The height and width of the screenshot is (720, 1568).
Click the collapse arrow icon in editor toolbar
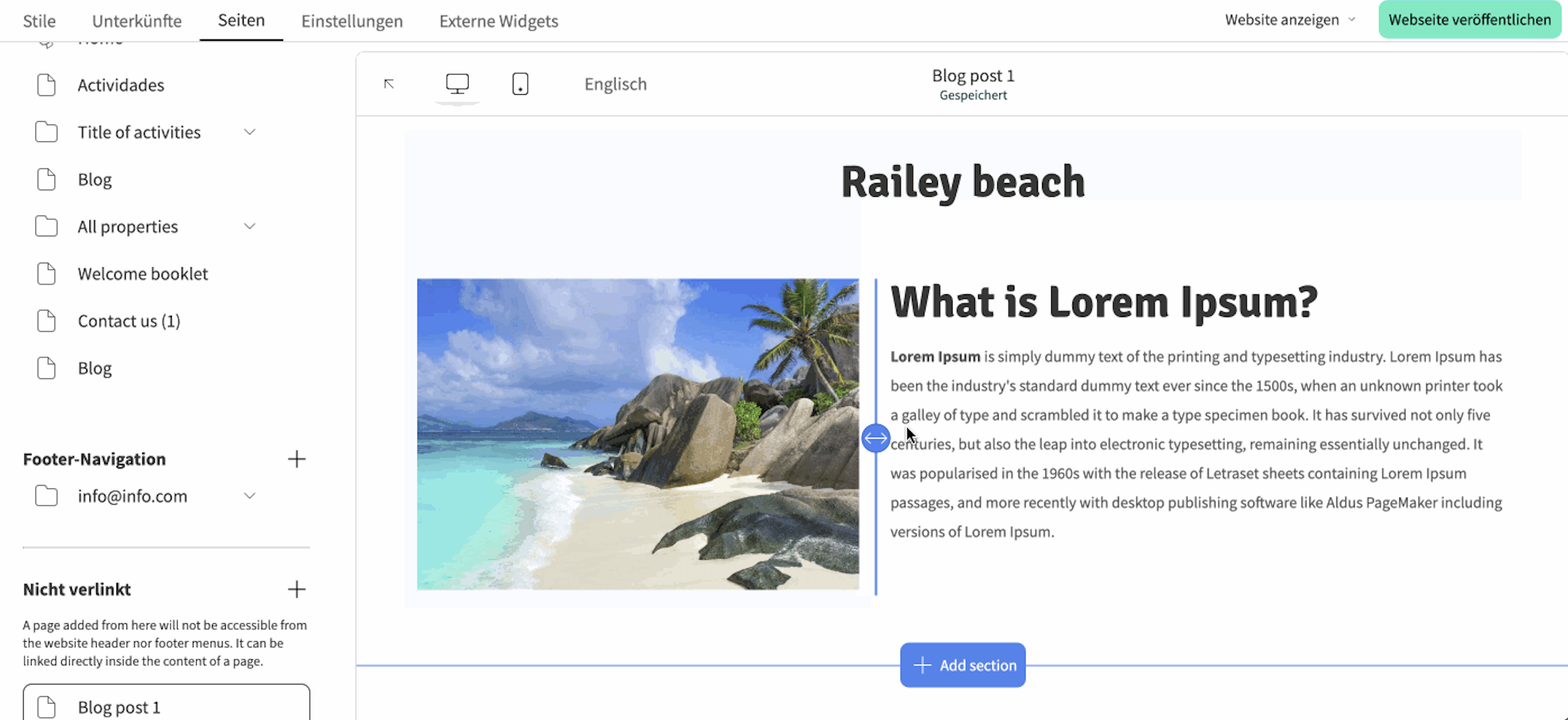tap(389, 84)
